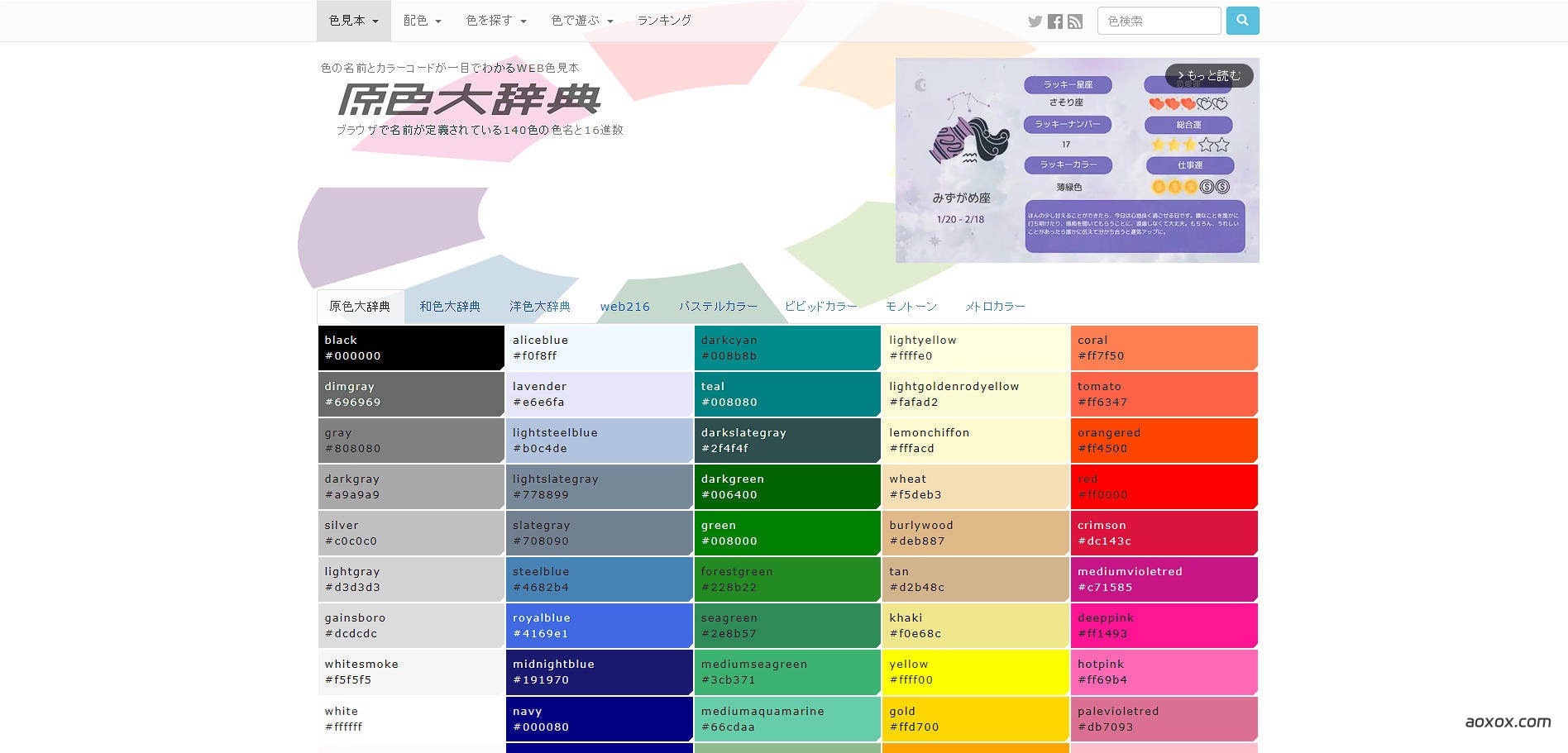Open the RSS feed icon
The width and height of the screenshot is (1568, 753).
1075,21
